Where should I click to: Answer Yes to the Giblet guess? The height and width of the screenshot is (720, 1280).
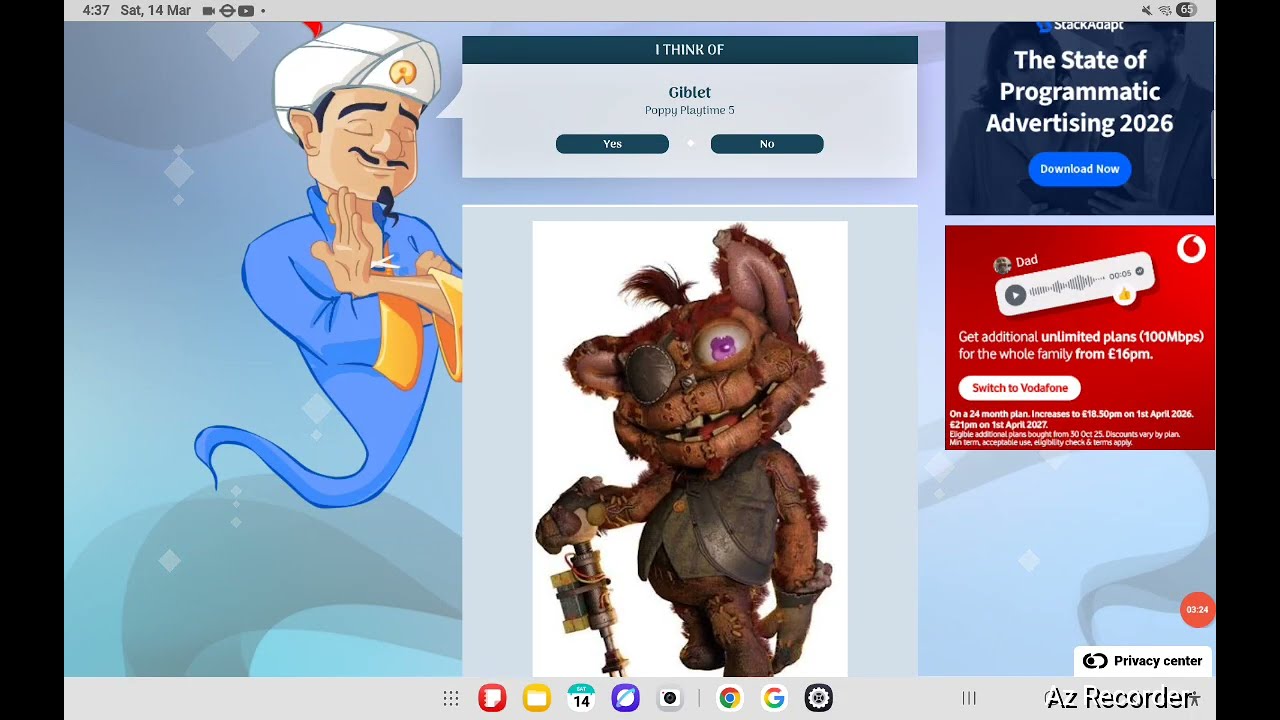coord(612,144)
